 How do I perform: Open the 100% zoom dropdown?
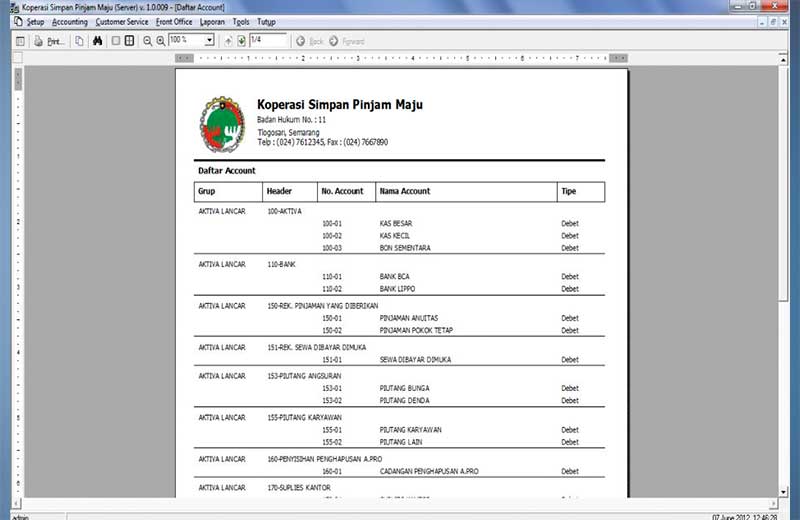tap(209, 41)
